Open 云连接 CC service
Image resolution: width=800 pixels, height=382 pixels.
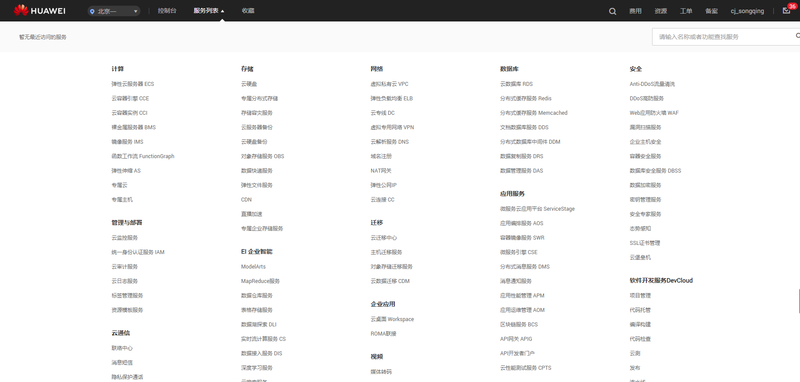point(383,199)
